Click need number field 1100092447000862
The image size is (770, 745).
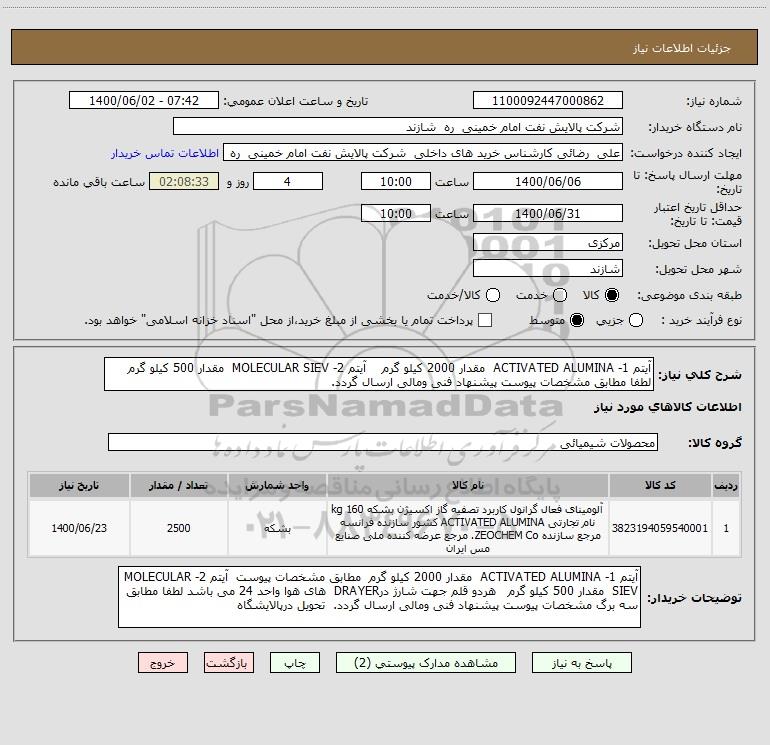(x=548, y=101)
